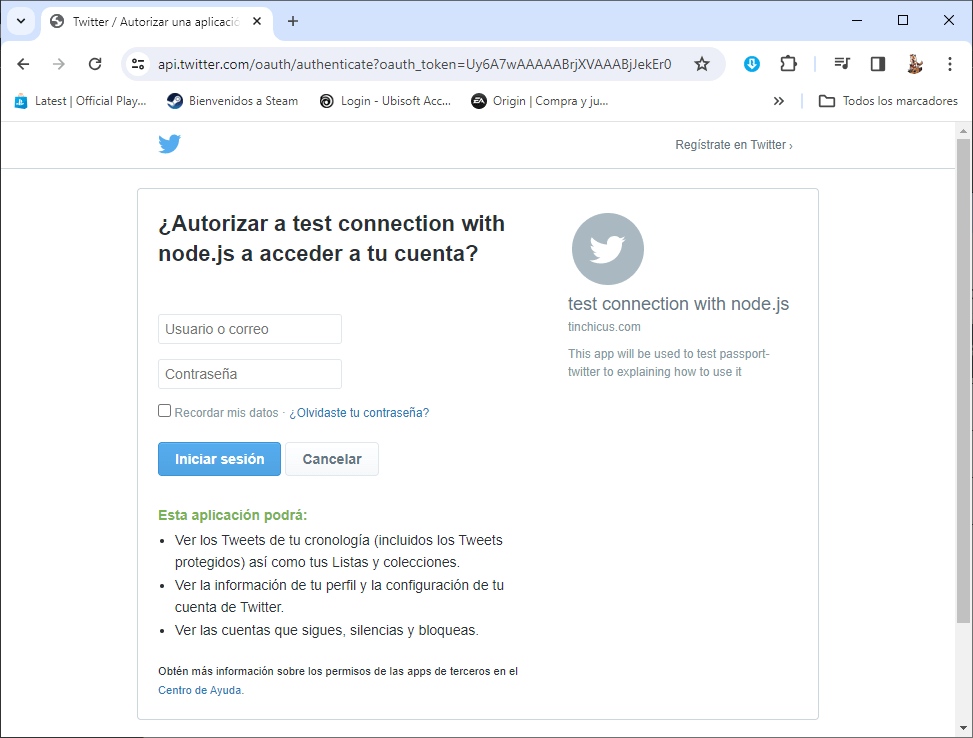Screen dimensions: 973x738
Task: Toggle the side panel icon
Action: [877, 64]
